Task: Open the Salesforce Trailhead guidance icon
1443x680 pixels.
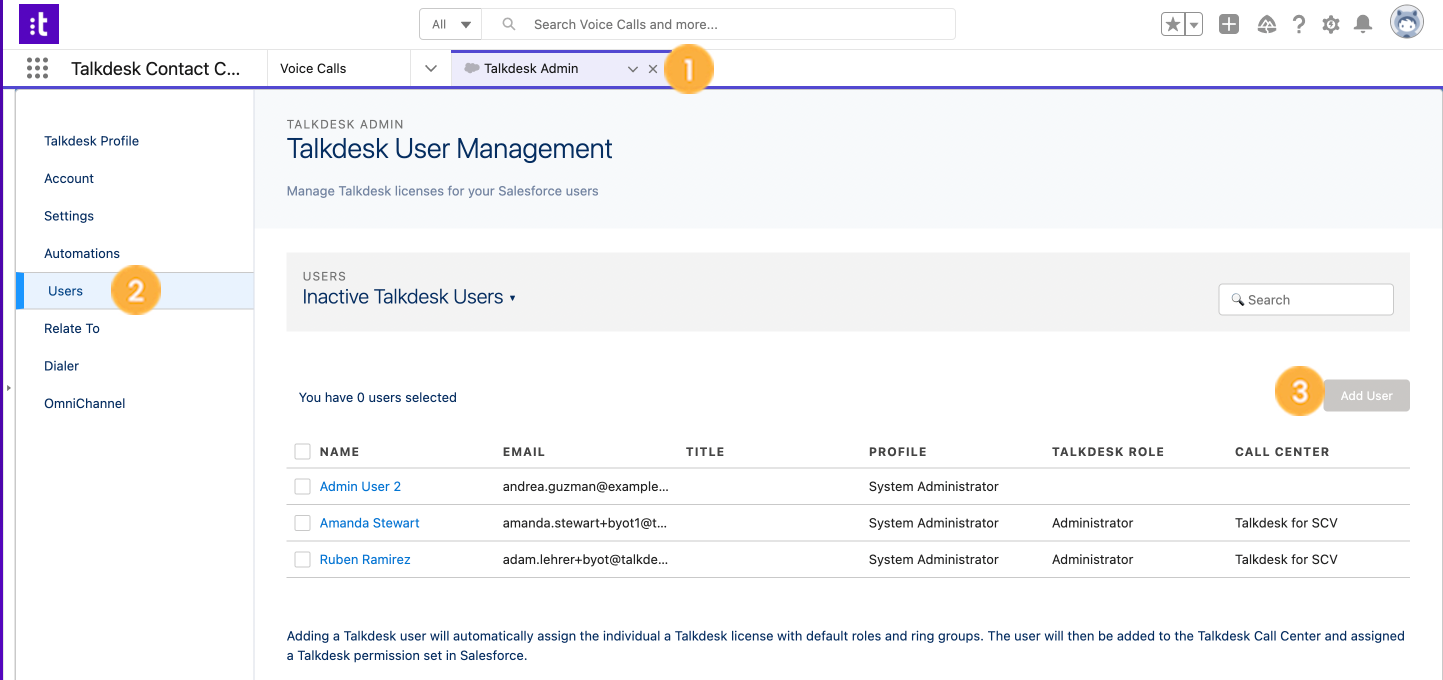Action: [1266, 25]
